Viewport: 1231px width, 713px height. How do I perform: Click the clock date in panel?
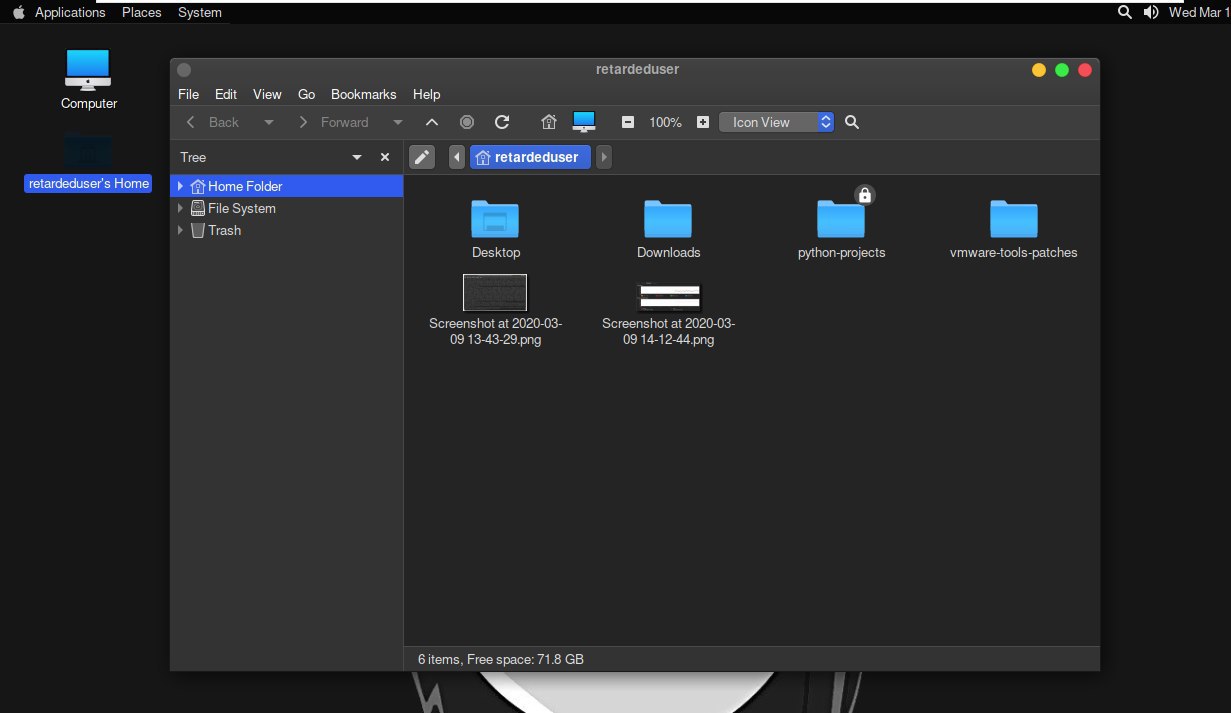1199,12
